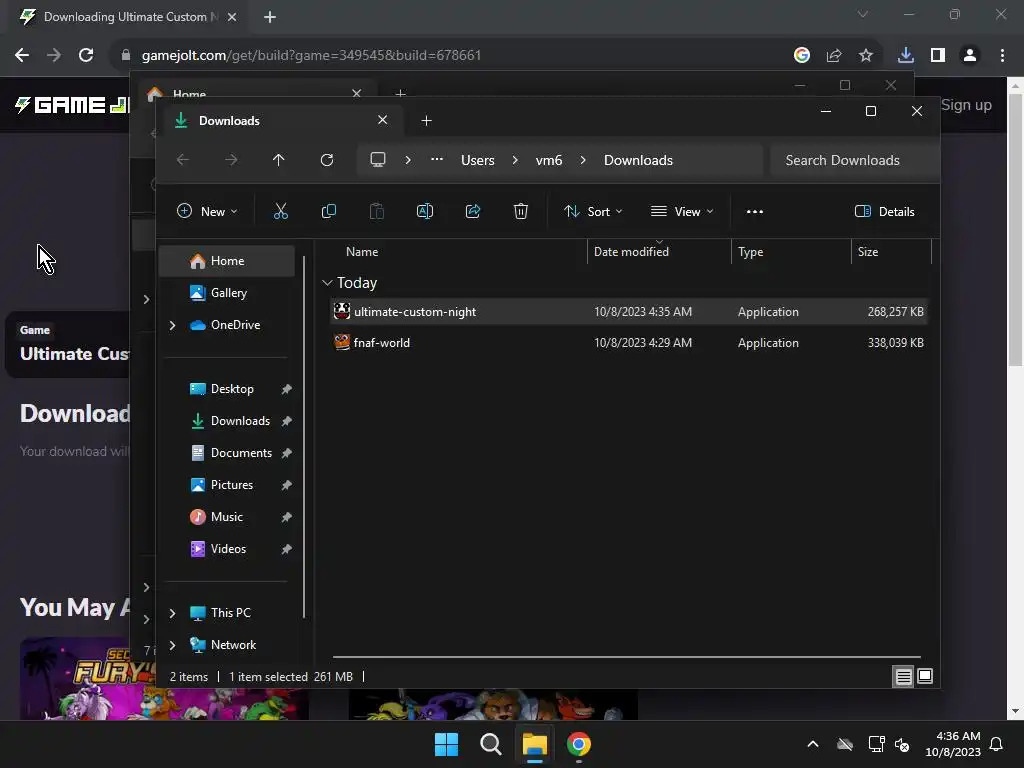The width and height of the screenshot is (1024, 768).
Task: Open the New dropdown
Action: tap(207, 212)
